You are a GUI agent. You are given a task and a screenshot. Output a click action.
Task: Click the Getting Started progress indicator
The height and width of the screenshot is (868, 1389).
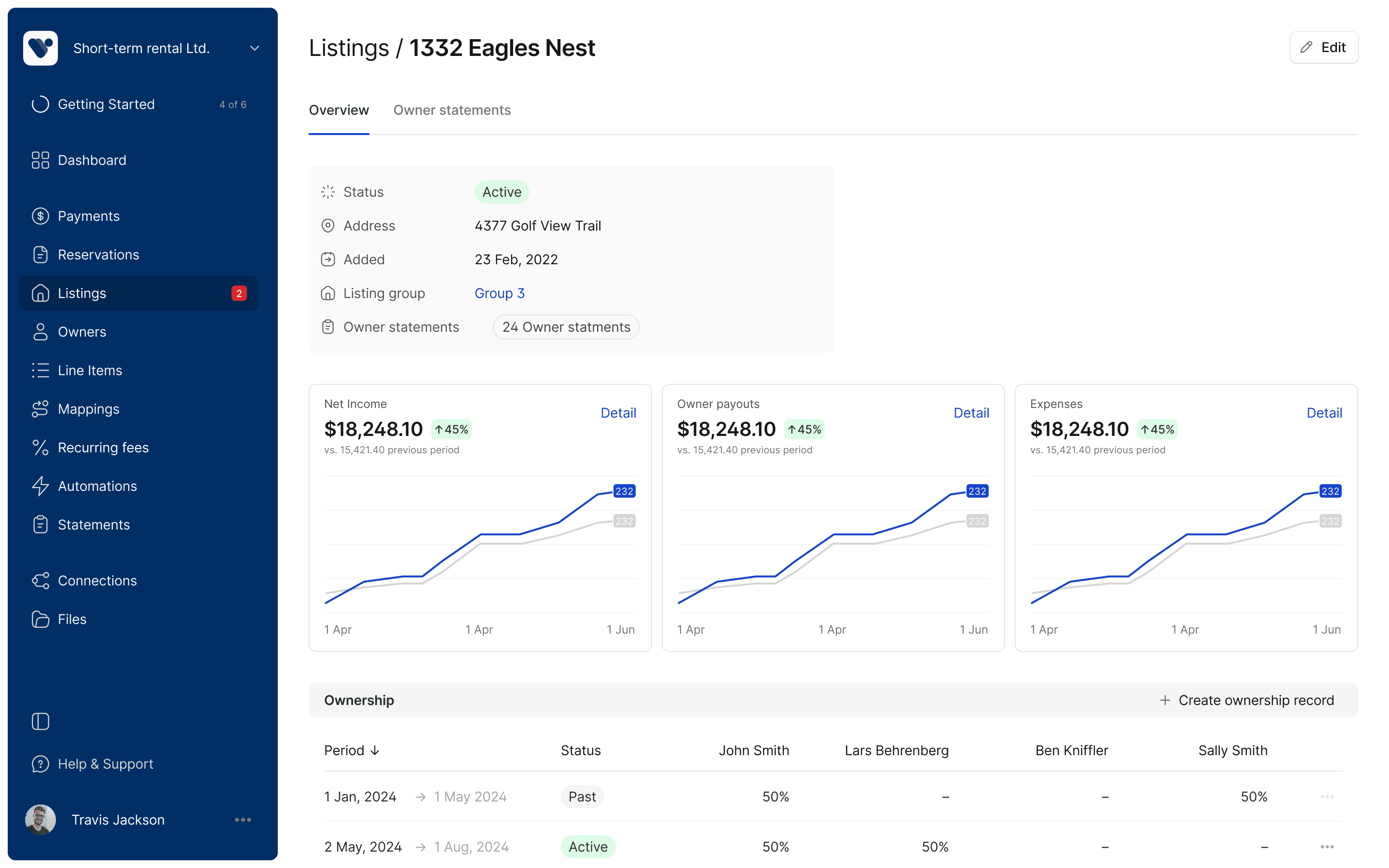point(40,105)
